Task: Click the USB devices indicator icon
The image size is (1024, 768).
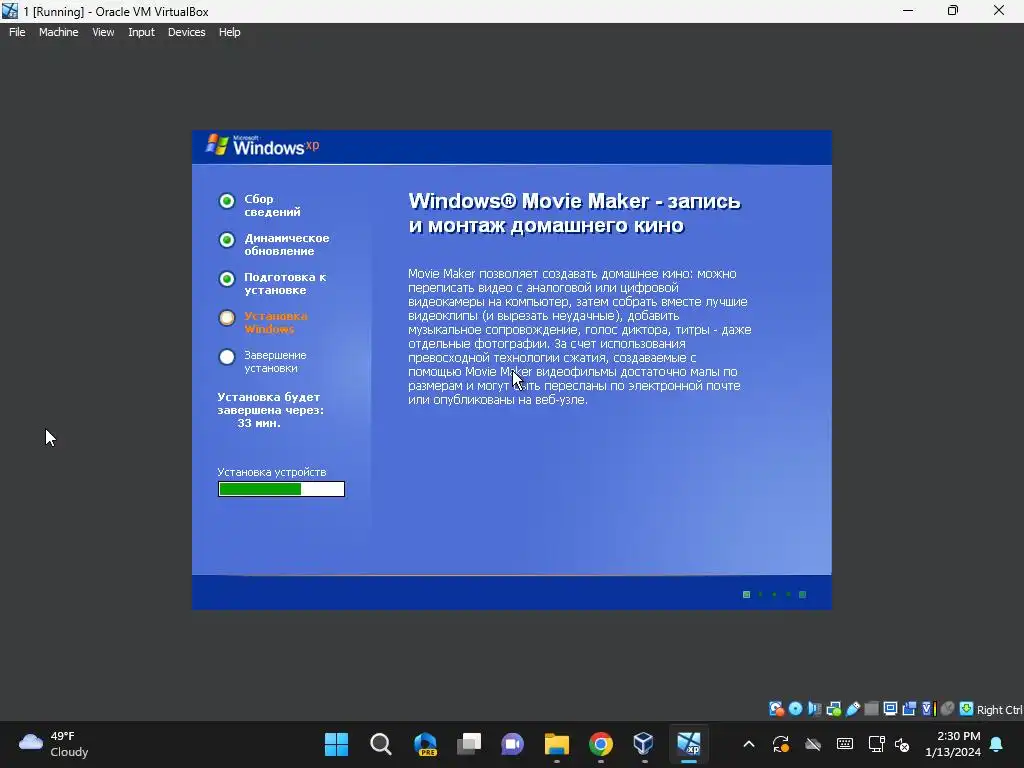Action: point(852,709)
